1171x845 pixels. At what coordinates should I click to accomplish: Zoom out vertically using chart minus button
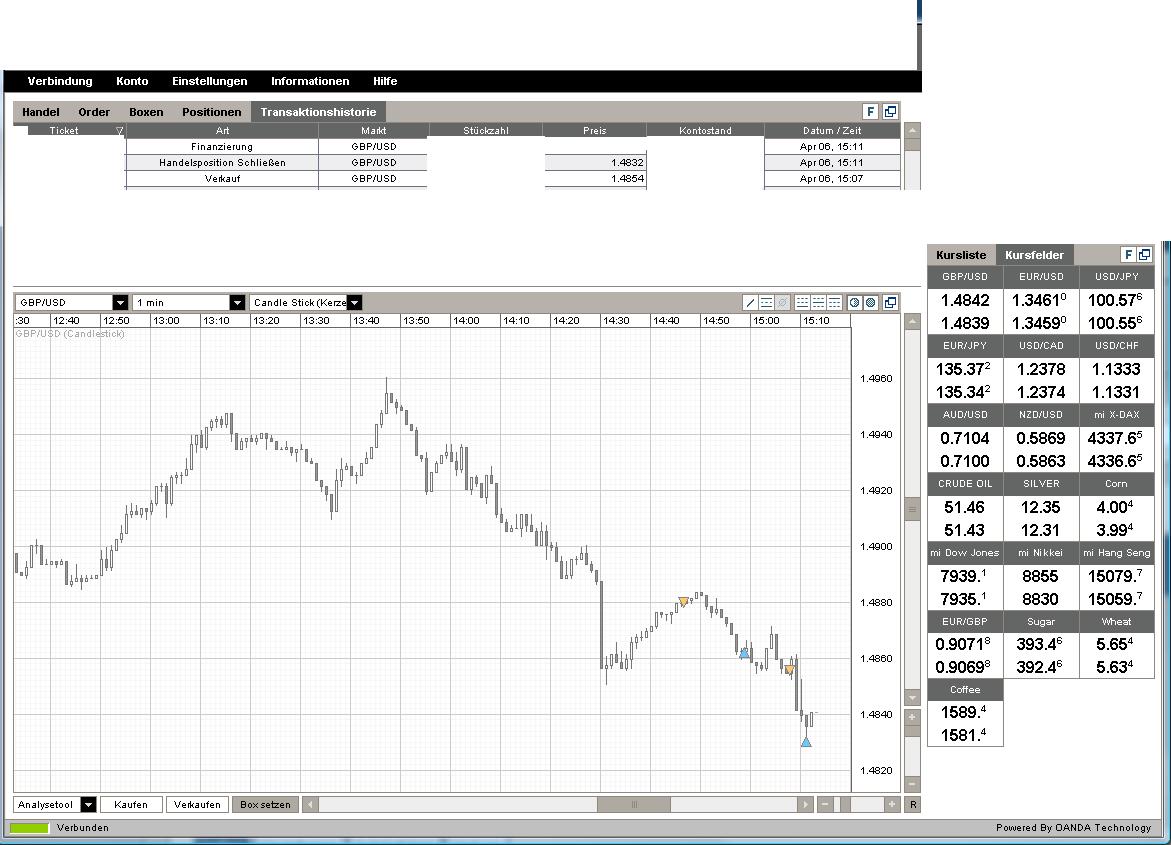tap(912, 784)
